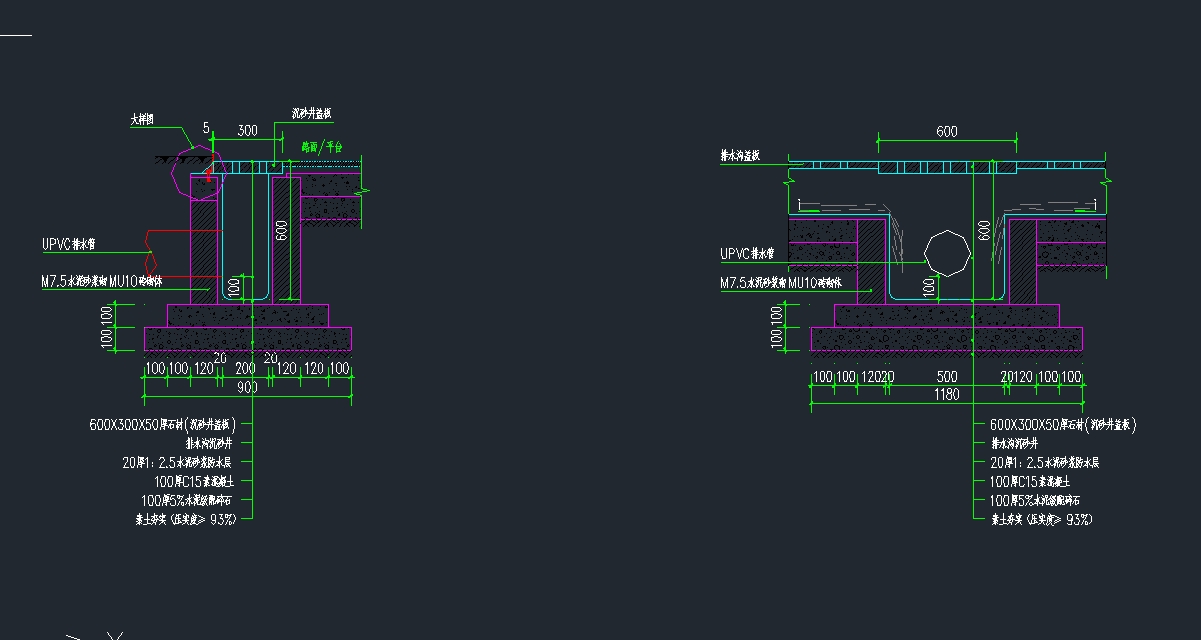Select the 排水沟盖板 label
The width and height of the screenshot is (1201, 640).
[x=741, y=156]
